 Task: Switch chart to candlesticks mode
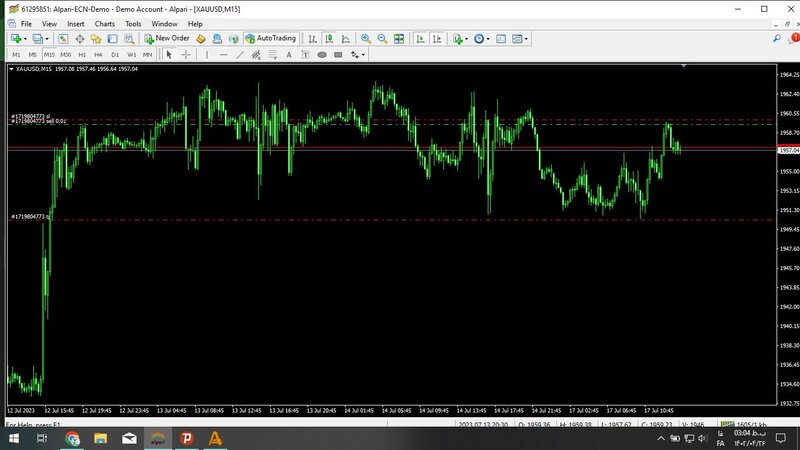pyautogui.click(x=329, y=38)
